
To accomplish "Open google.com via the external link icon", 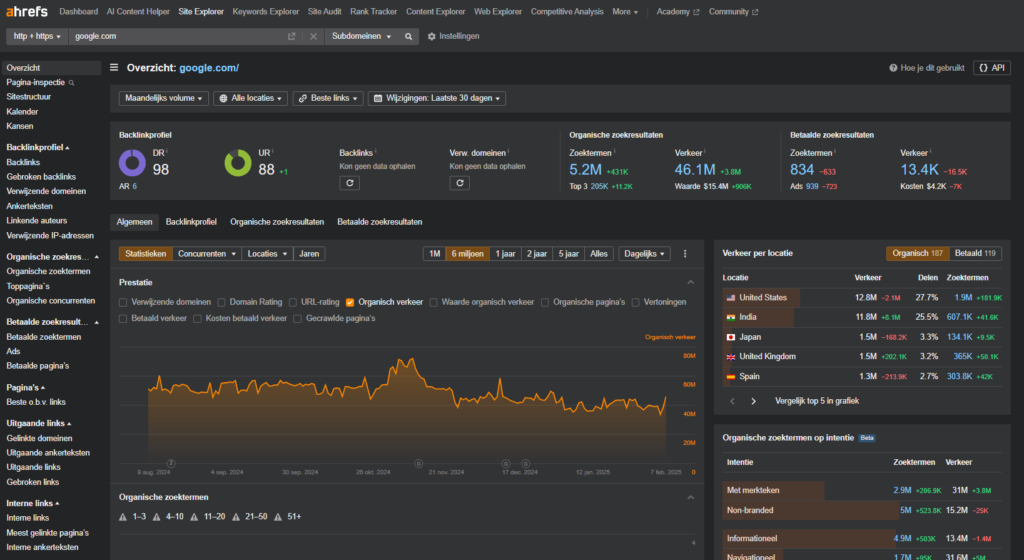I will [x=292, y=36].
